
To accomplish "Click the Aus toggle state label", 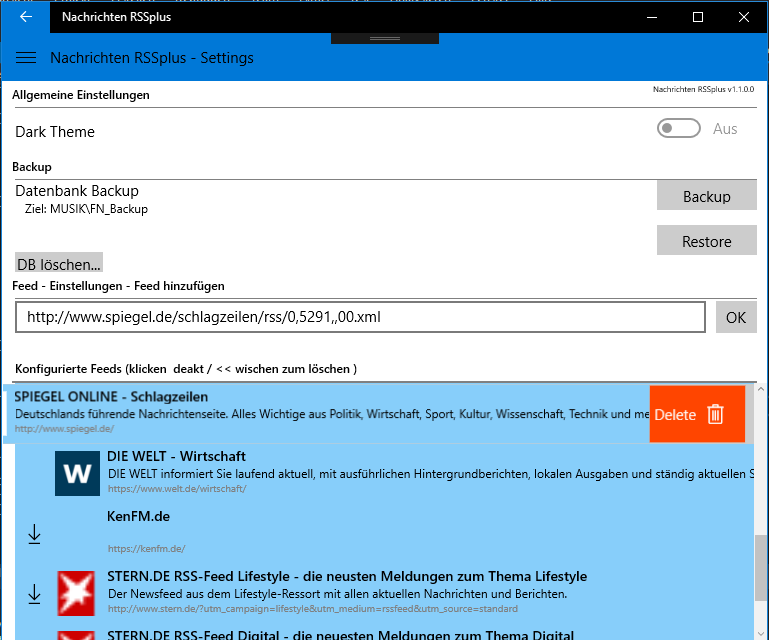I will [725, 129].
